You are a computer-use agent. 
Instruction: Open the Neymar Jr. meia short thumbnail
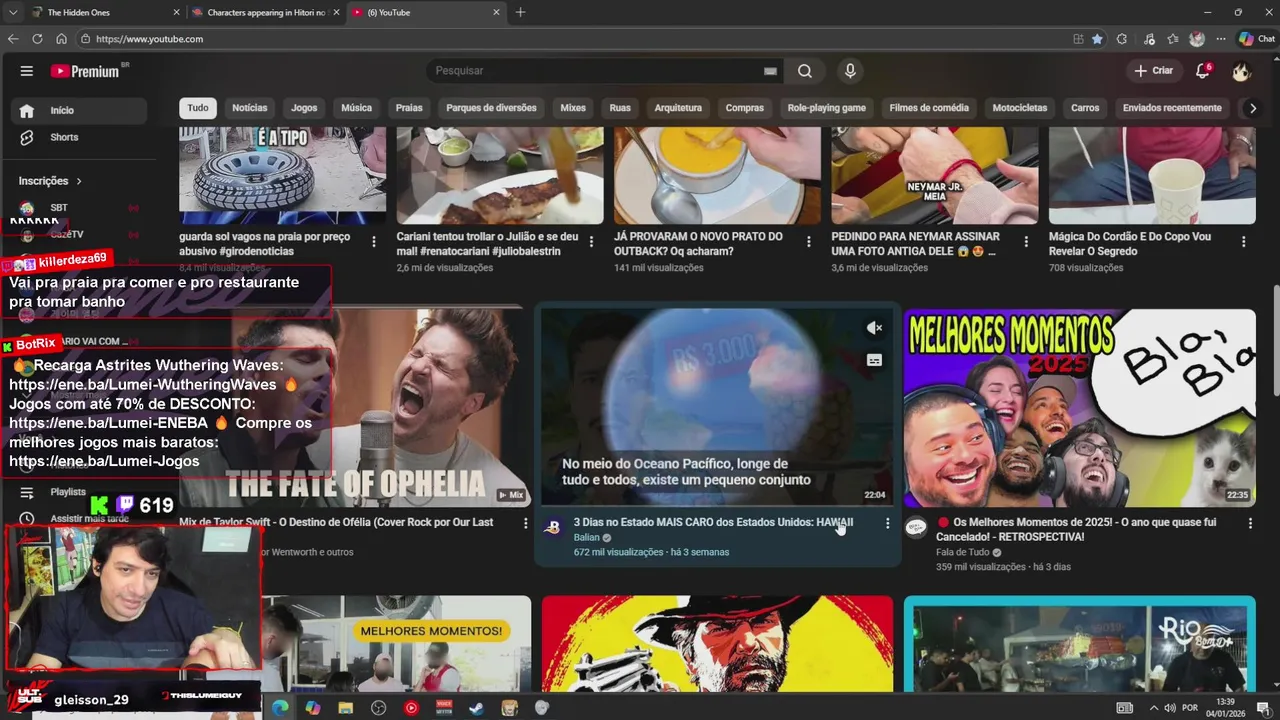(934, 175)
